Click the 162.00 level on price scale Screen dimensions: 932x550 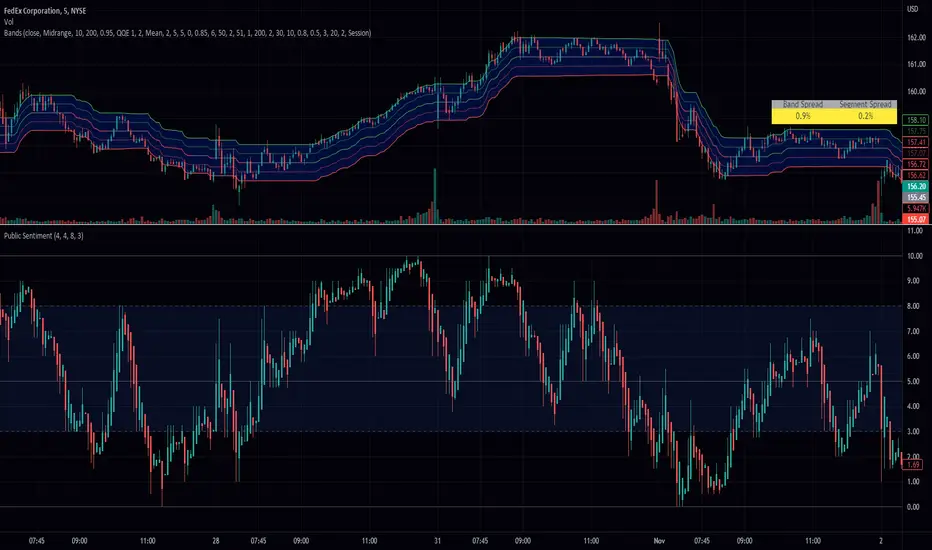point(916,37)
